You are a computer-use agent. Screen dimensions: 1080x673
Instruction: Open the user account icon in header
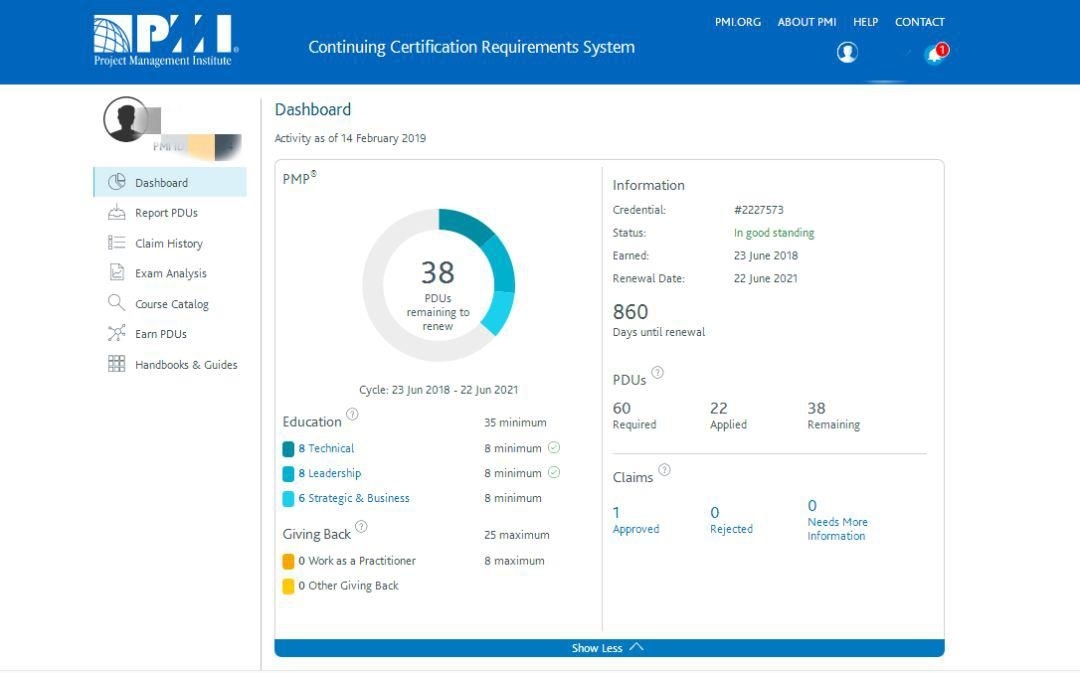[x=847, y=53]
